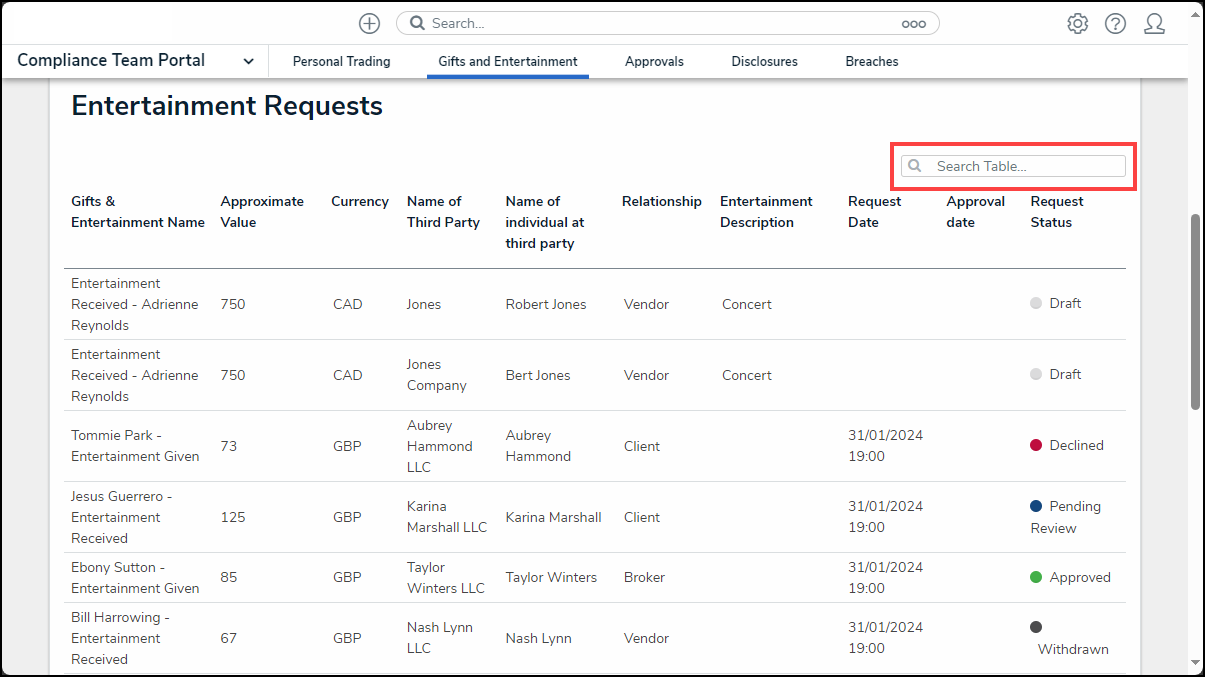This screenshot has height=677, width=1205.
Task: Click the plus create-new icon
Action: coord(369,23)
